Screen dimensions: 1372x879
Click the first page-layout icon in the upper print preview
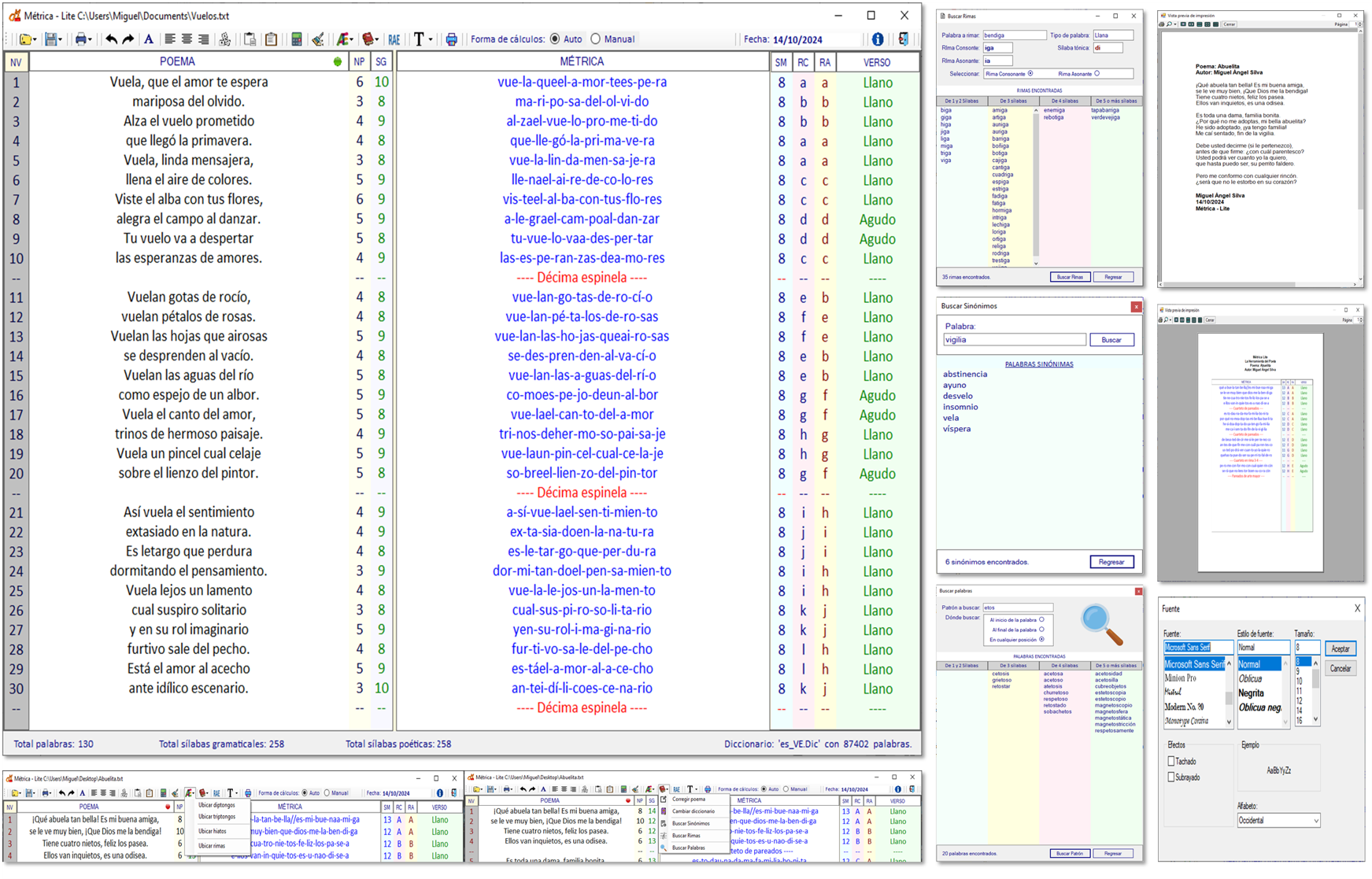tap(1185, 24)
